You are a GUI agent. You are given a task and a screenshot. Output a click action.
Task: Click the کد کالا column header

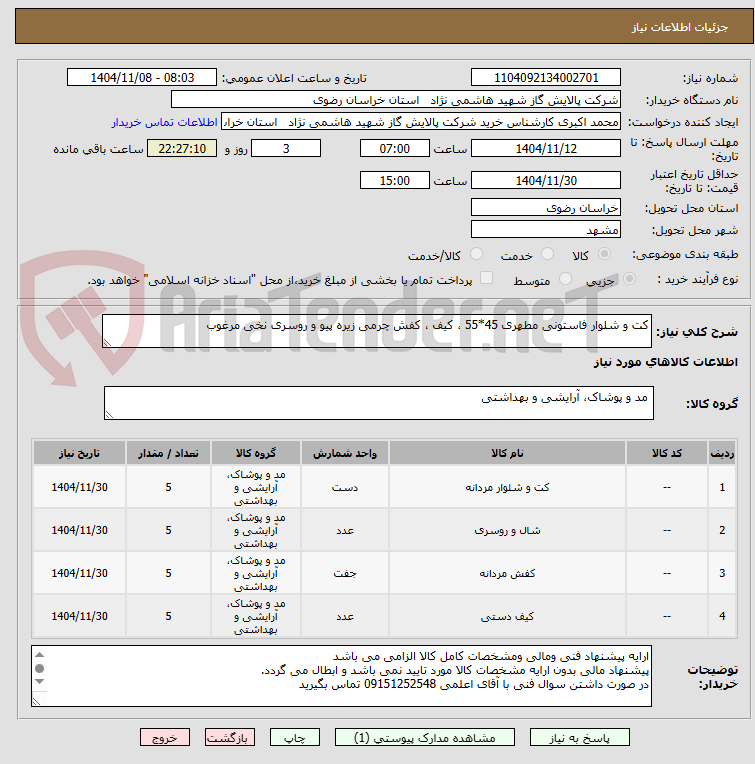coord(666,453)
